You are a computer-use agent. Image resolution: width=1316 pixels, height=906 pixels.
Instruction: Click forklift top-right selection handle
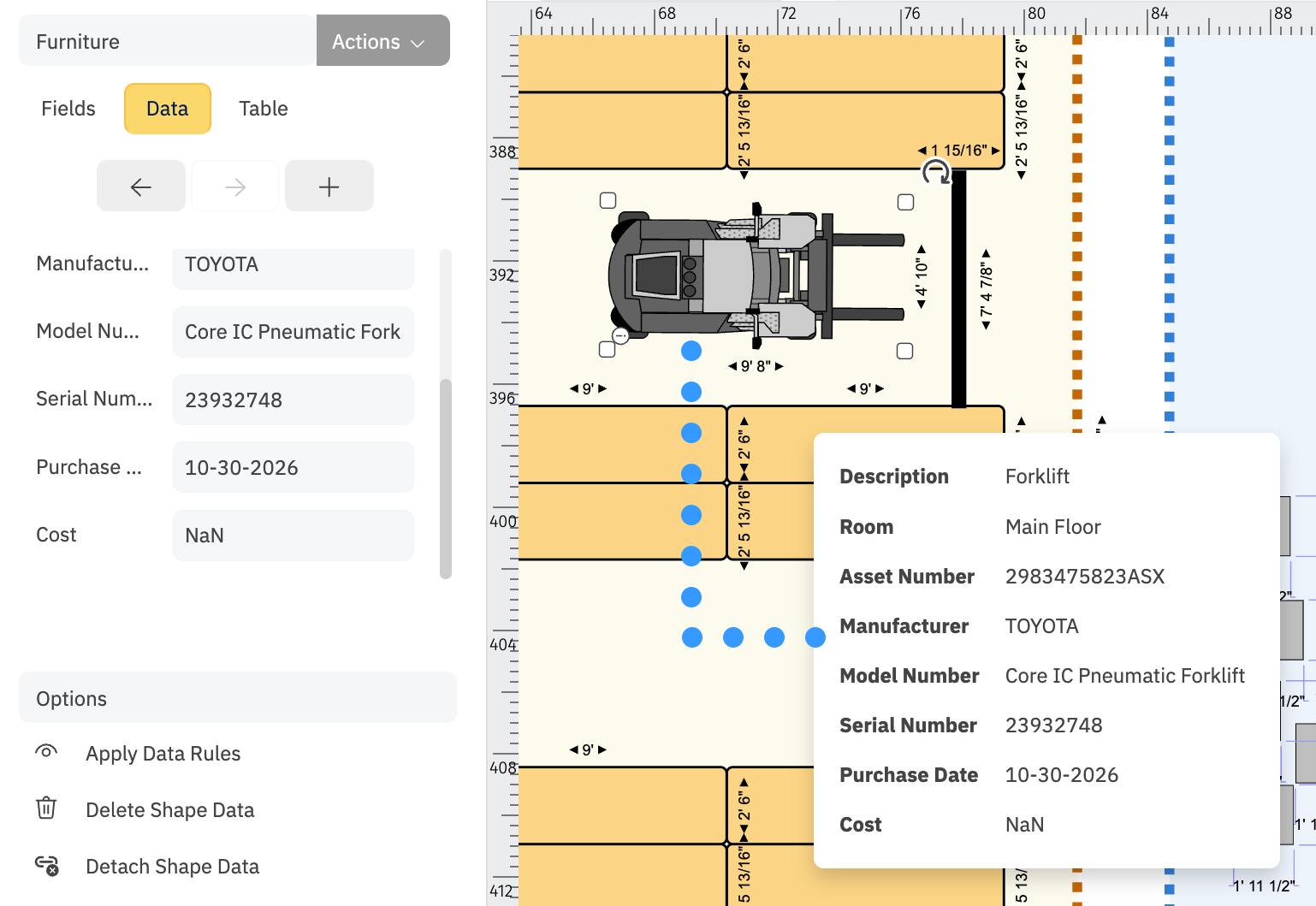coord(905,202)
